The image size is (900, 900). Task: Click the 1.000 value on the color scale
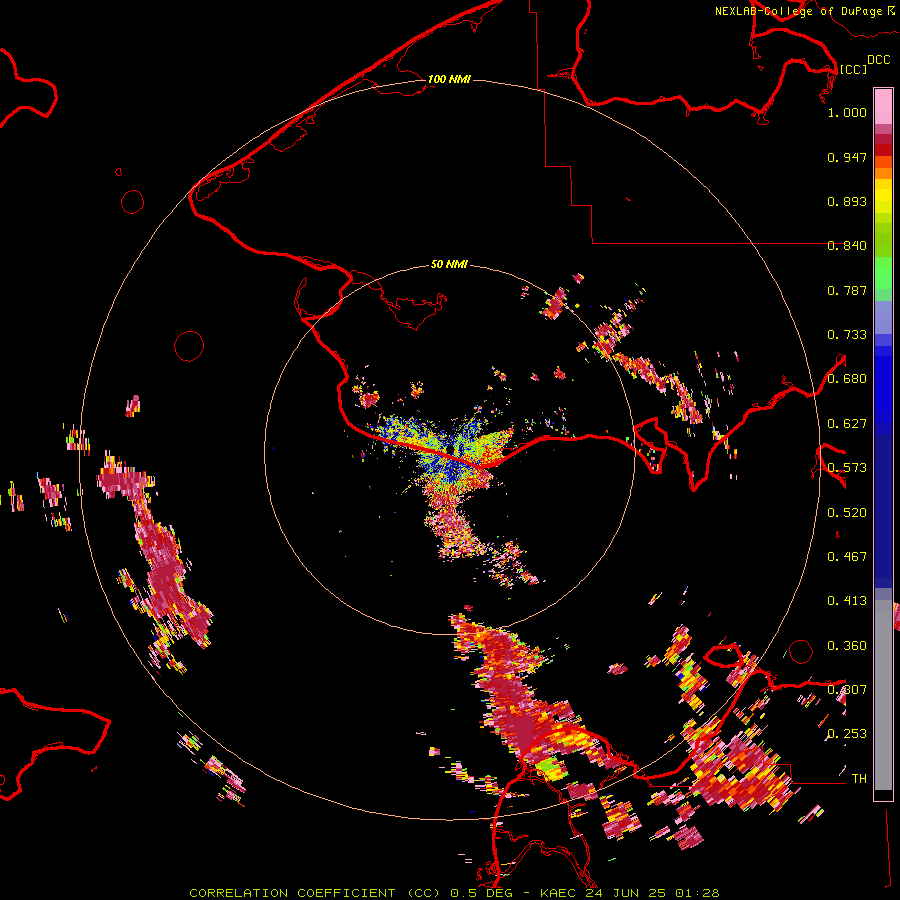pos(847,112)
